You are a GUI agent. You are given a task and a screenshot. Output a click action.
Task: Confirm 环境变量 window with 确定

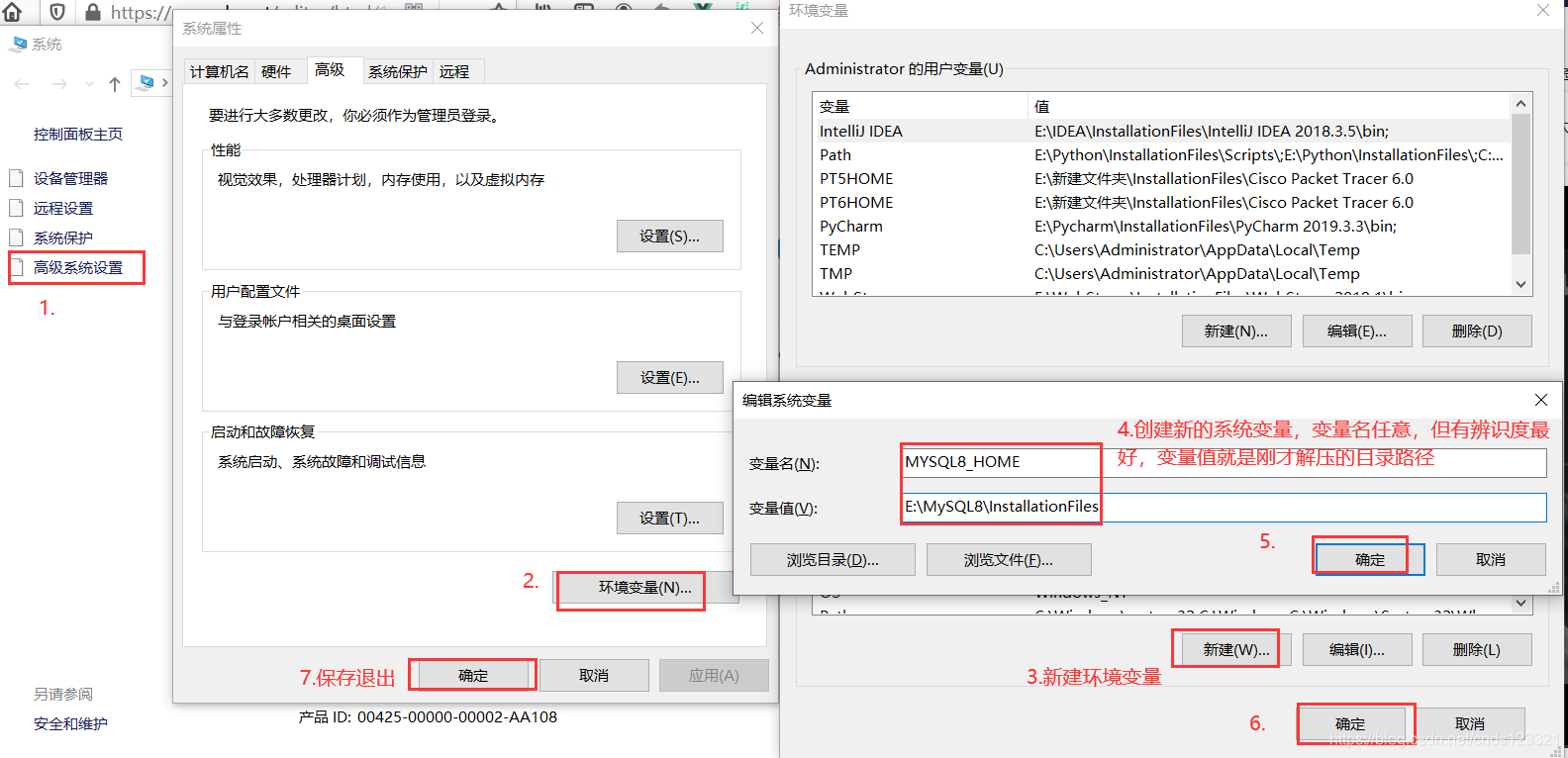click(x=1350, y=723)
